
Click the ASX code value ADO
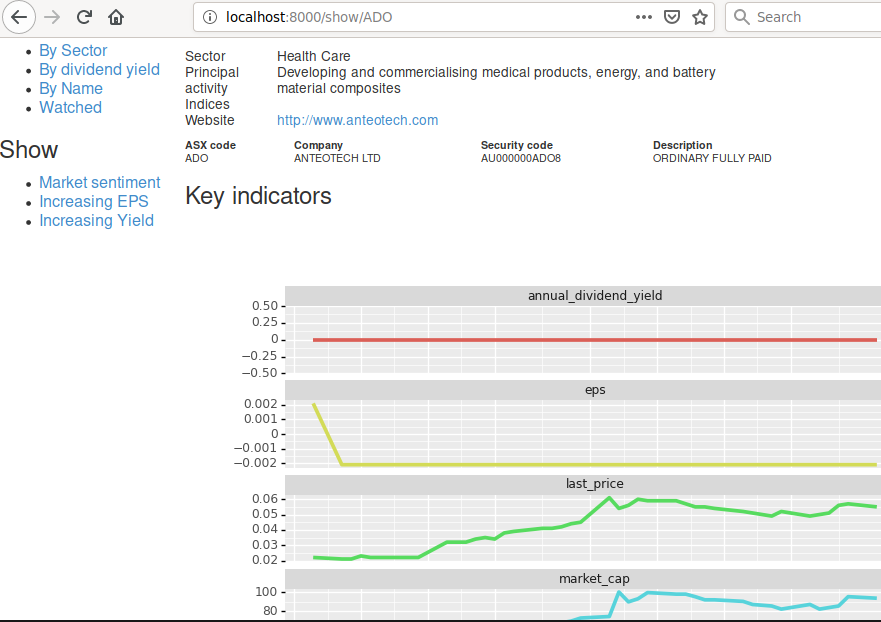click(x=197, y=158)
